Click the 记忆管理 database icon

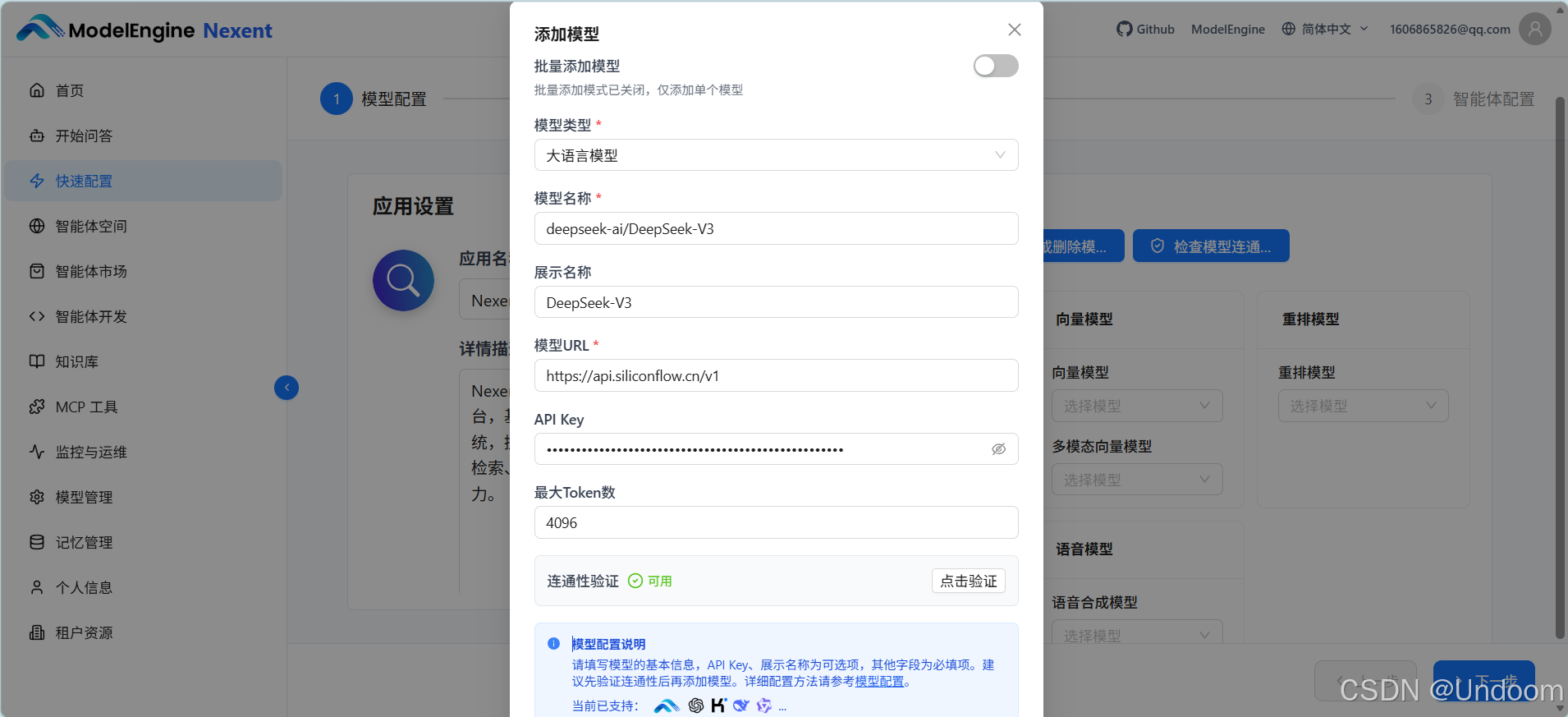tap(37, 542)
